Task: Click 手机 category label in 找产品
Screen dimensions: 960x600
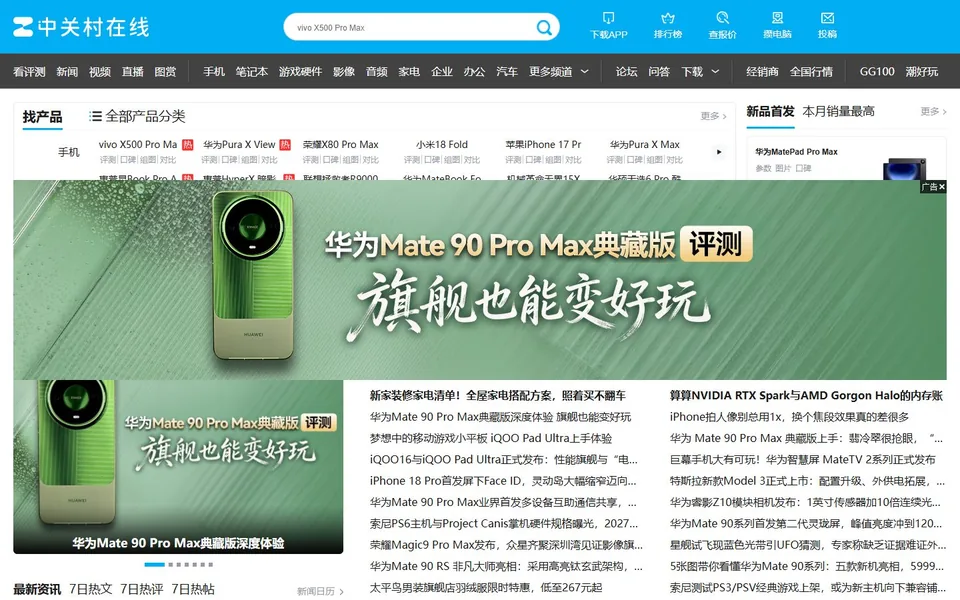Action: click(x=69, y=152)
